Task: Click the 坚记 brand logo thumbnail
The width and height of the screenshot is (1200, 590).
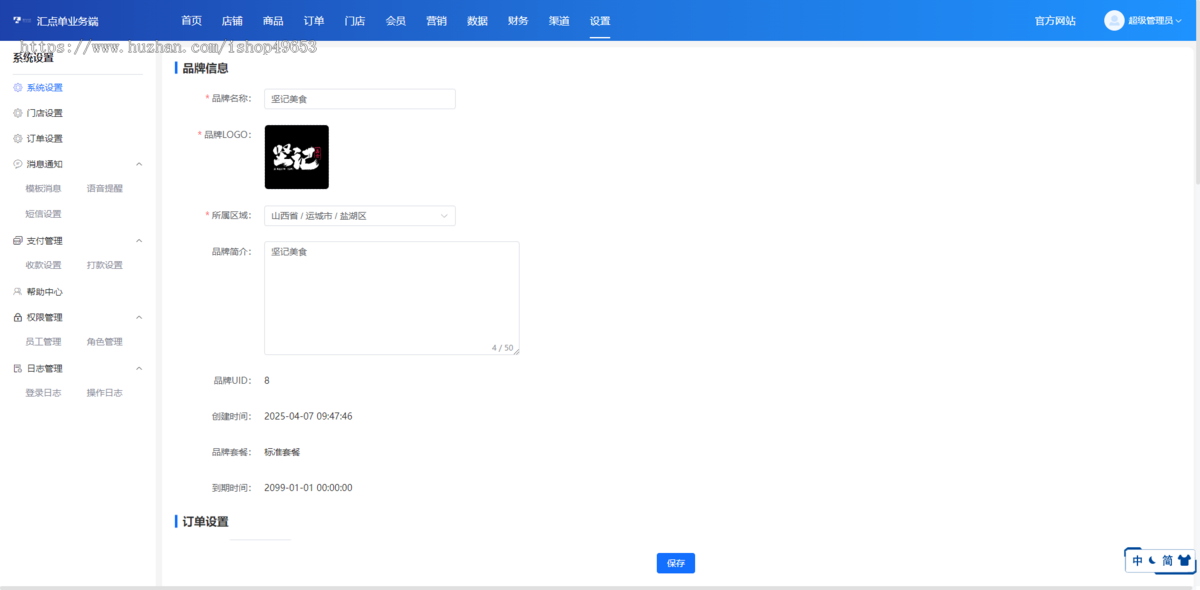Action: 297,157
